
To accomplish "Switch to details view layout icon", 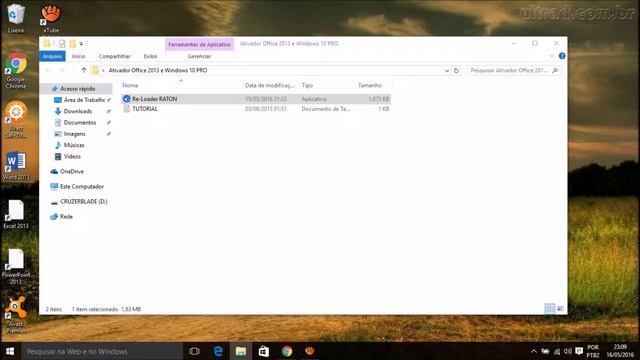I will click(550, 309).
